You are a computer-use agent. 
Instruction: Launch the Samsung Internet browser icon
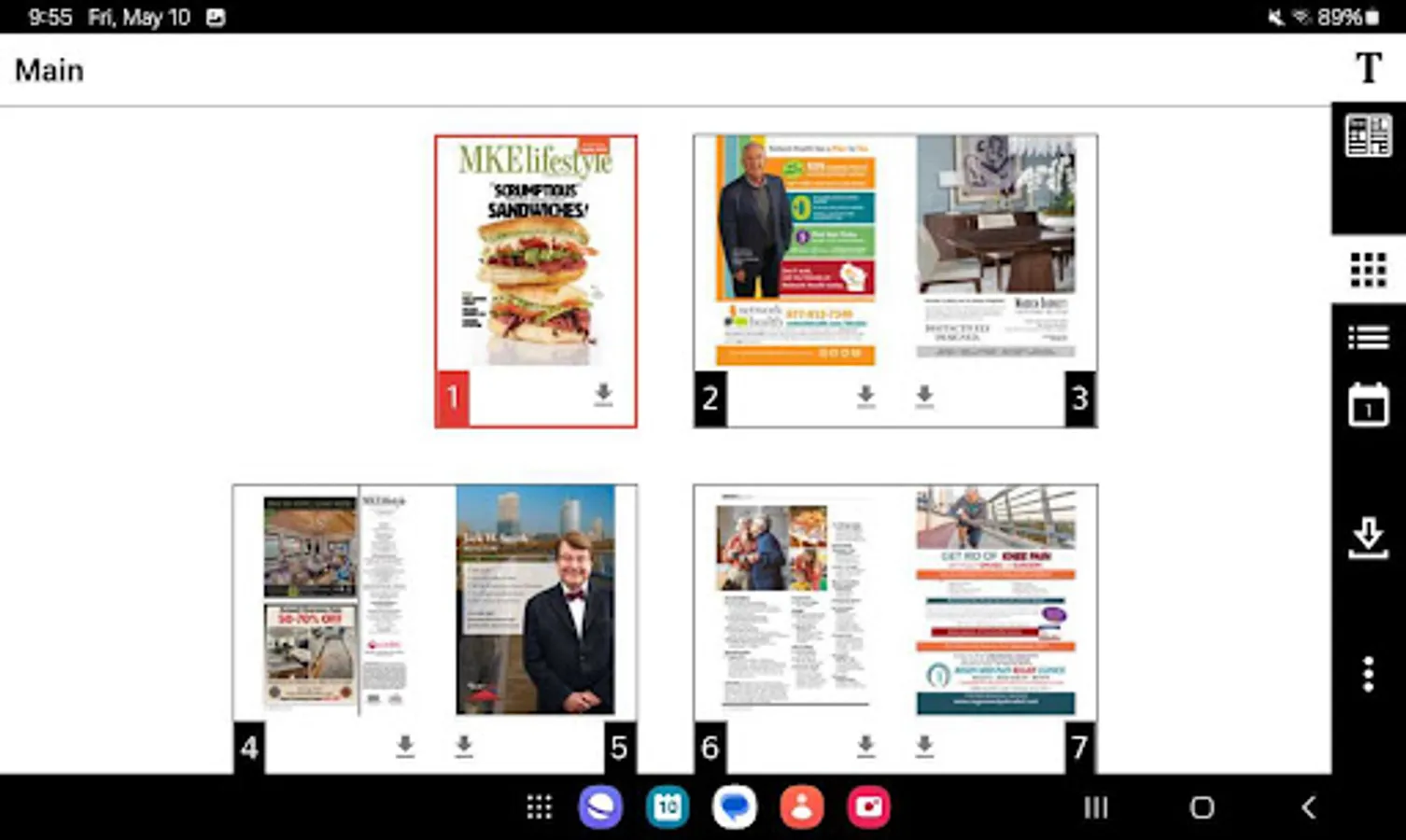pyautogui.click(x=600, y=807)
